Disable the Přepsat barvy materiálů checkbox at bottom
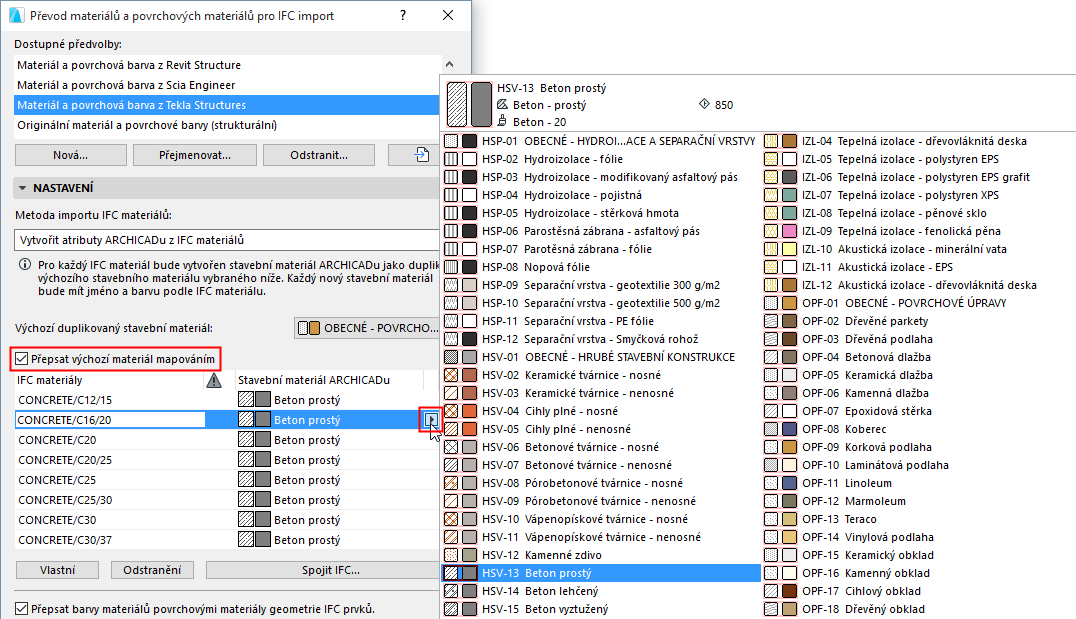The width and height of the screenshot is (1076, 619). pyautogui.click(x=22, y=606)
